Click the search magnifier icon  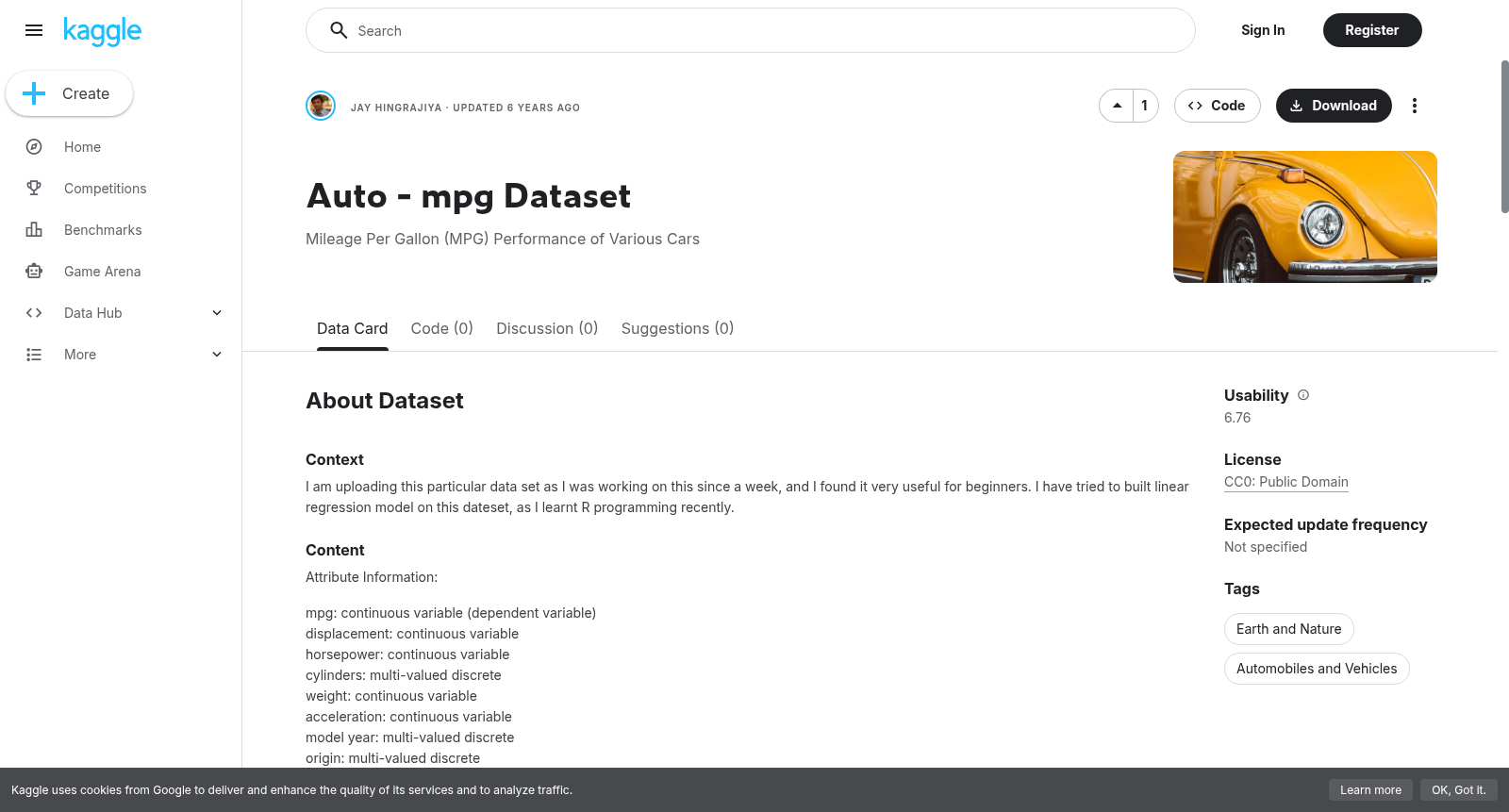pos(339,30)
